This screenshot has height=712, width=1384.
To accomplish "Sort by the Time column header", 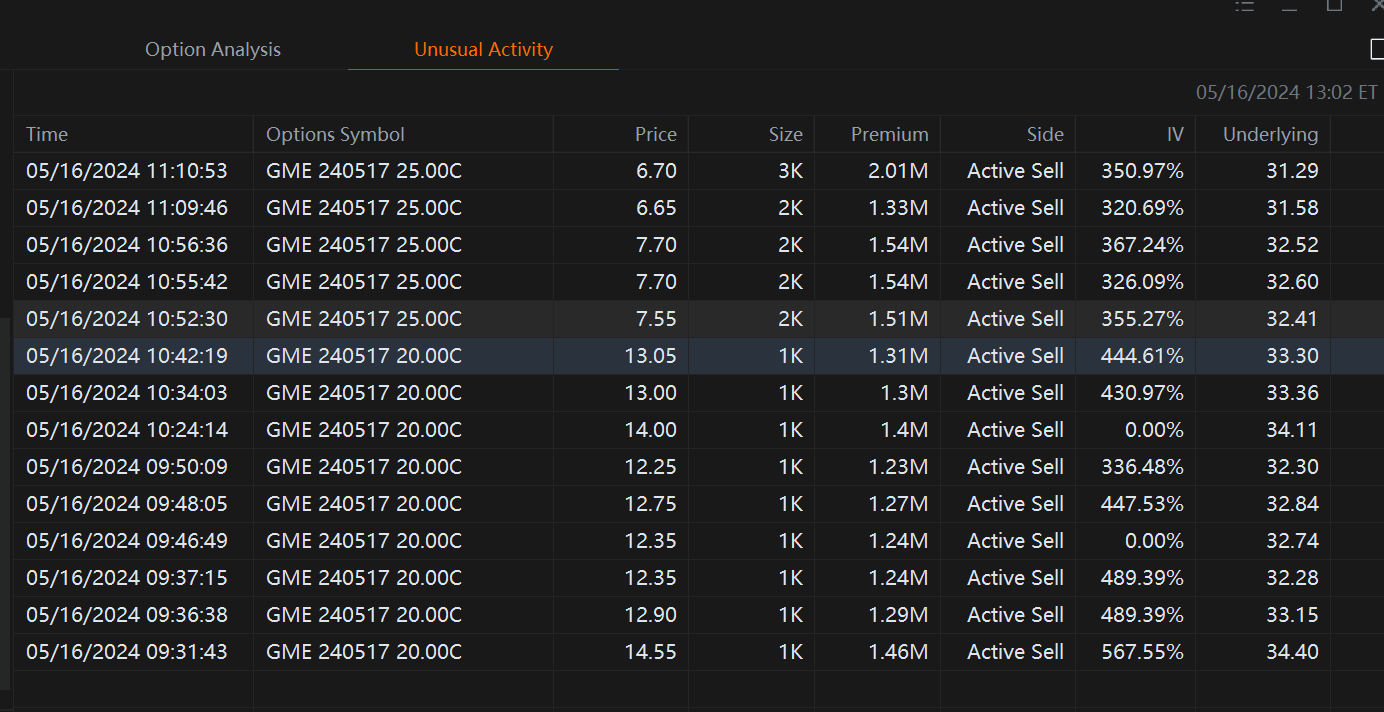I will point(47,134).
